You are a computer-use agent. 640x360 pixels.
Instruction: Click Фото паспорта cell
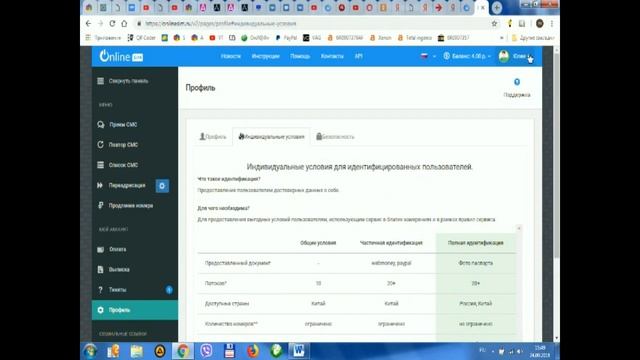[x=476, y=263]
